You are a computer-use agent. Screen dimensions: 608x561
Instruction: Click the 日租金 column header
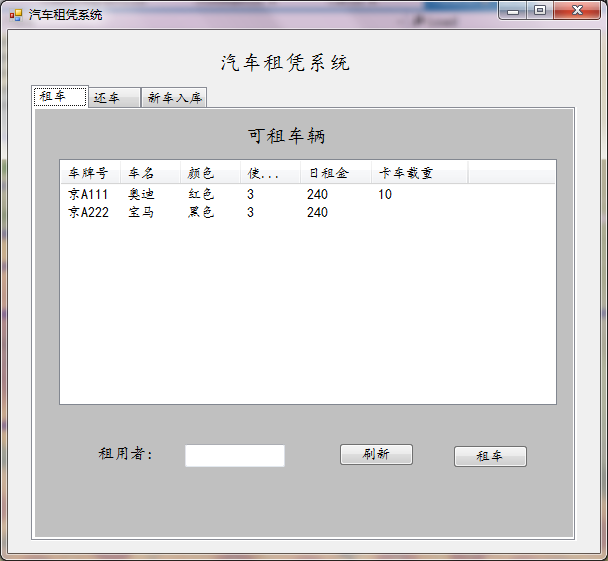pos(336,173)
